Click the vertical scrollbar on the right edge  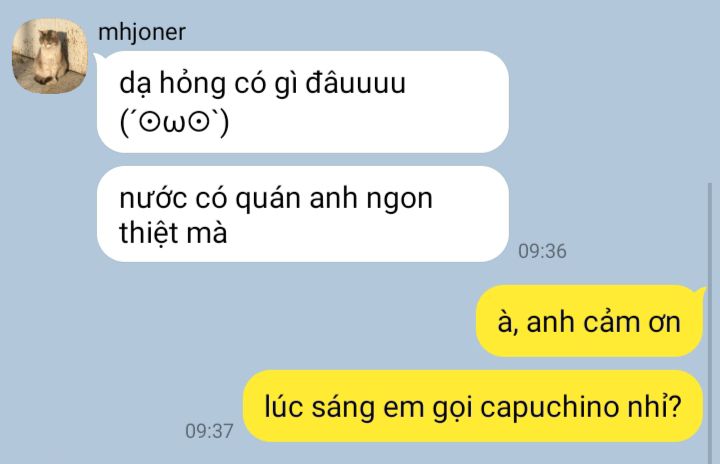click(x=710, y=323)
